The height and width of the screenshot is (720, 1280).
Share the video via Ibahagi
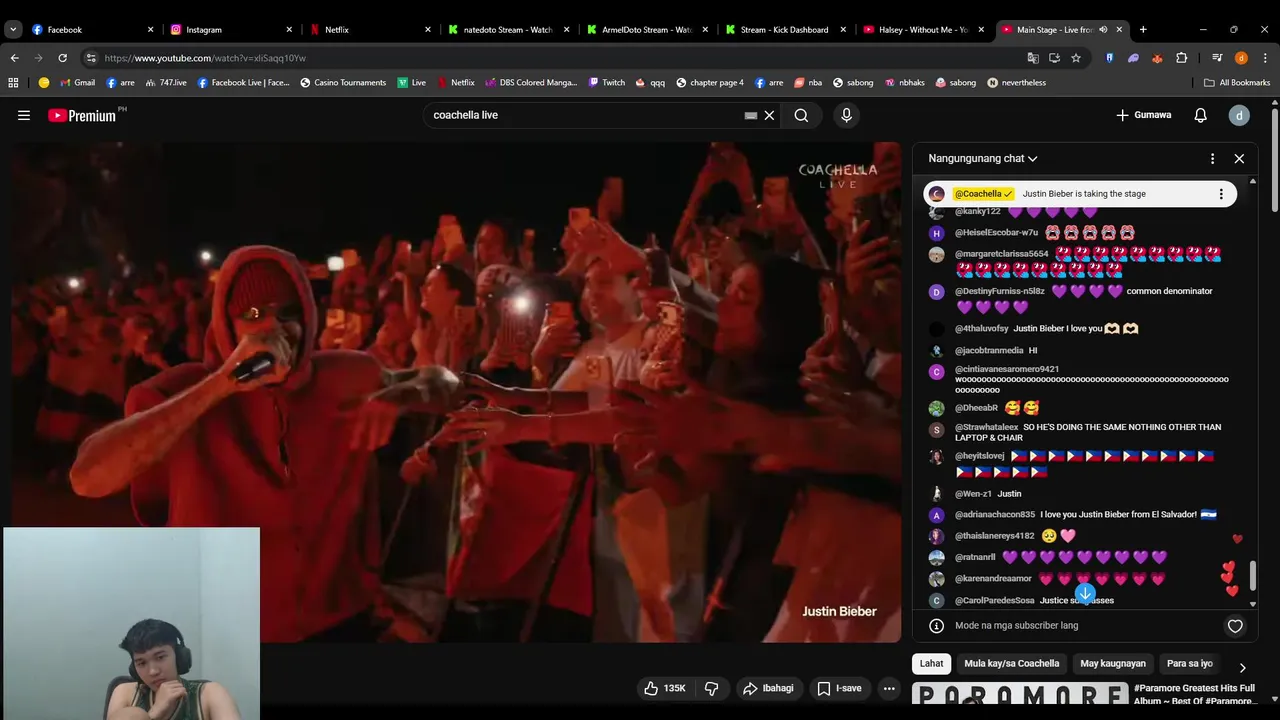pyautogui.click(x=768, y=688)
